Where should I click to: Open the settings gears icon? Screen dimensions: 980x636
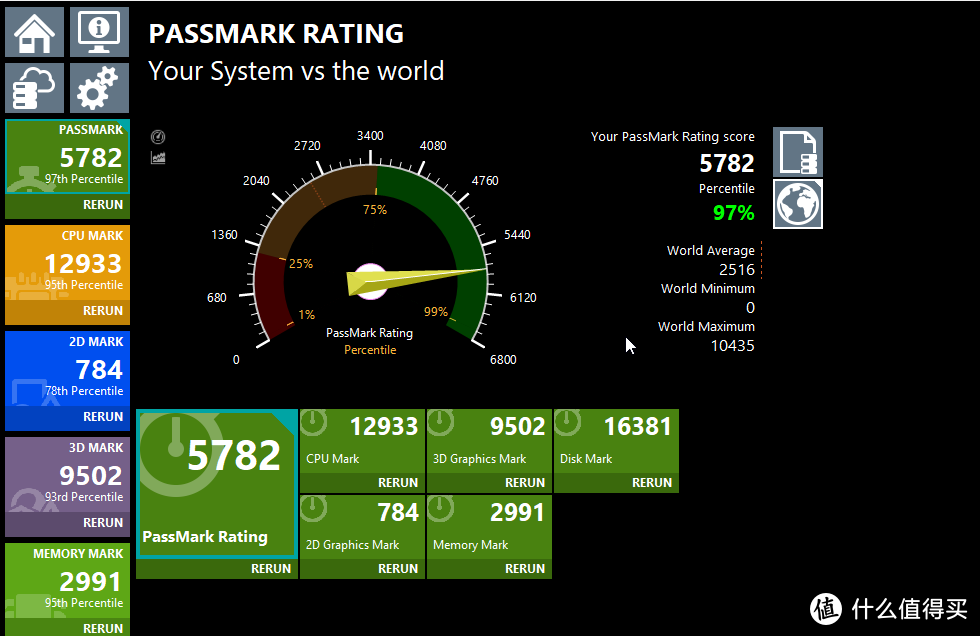(99, 87)
